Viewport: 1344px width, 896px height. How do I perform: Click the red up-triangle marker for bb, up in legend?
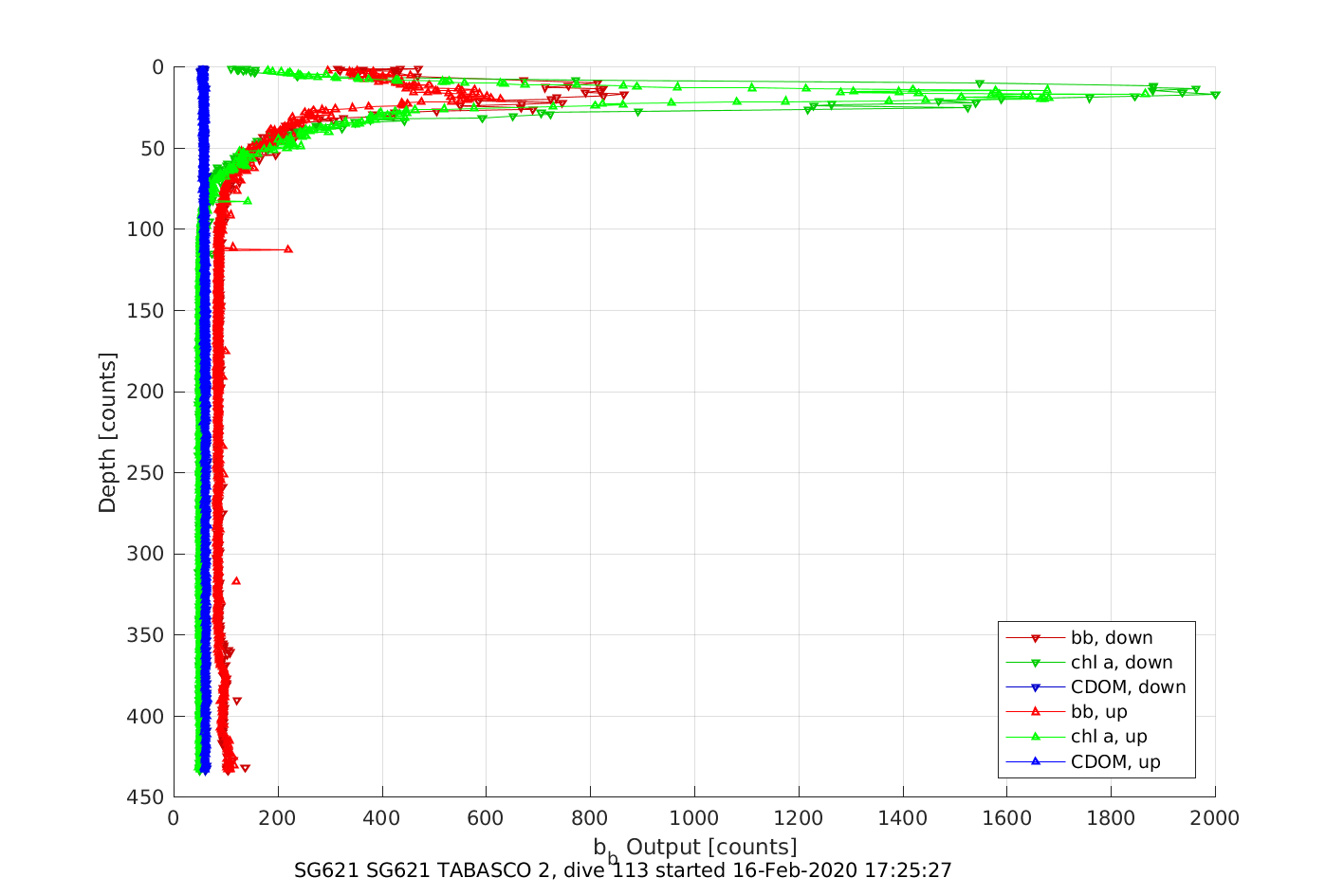click(x=1036, y=712)
